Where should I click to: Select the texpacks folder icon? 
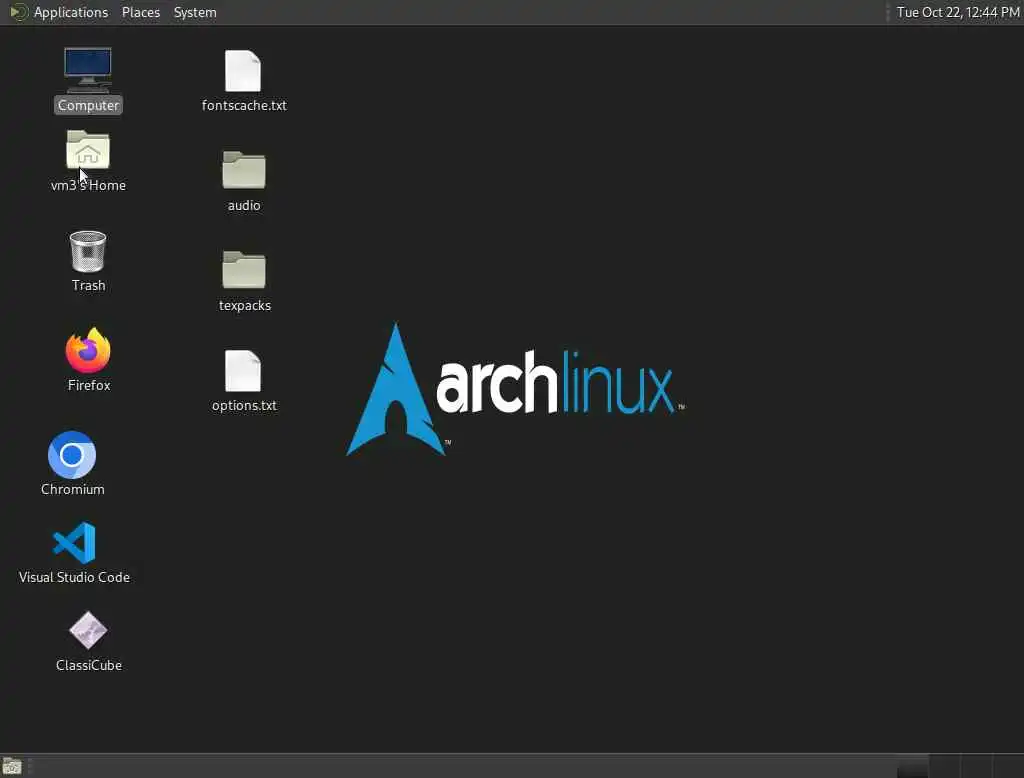pos(244,269)
